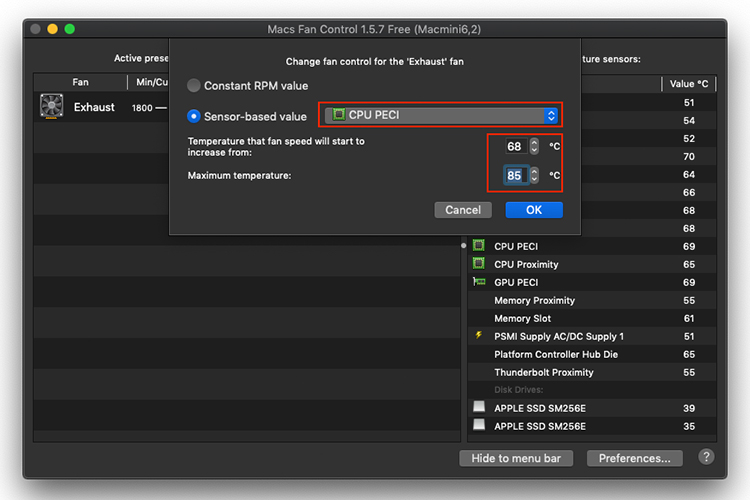The image size is (750, 500).
Task: Click the Memory Slot value 61
Action: coord(689,318)
